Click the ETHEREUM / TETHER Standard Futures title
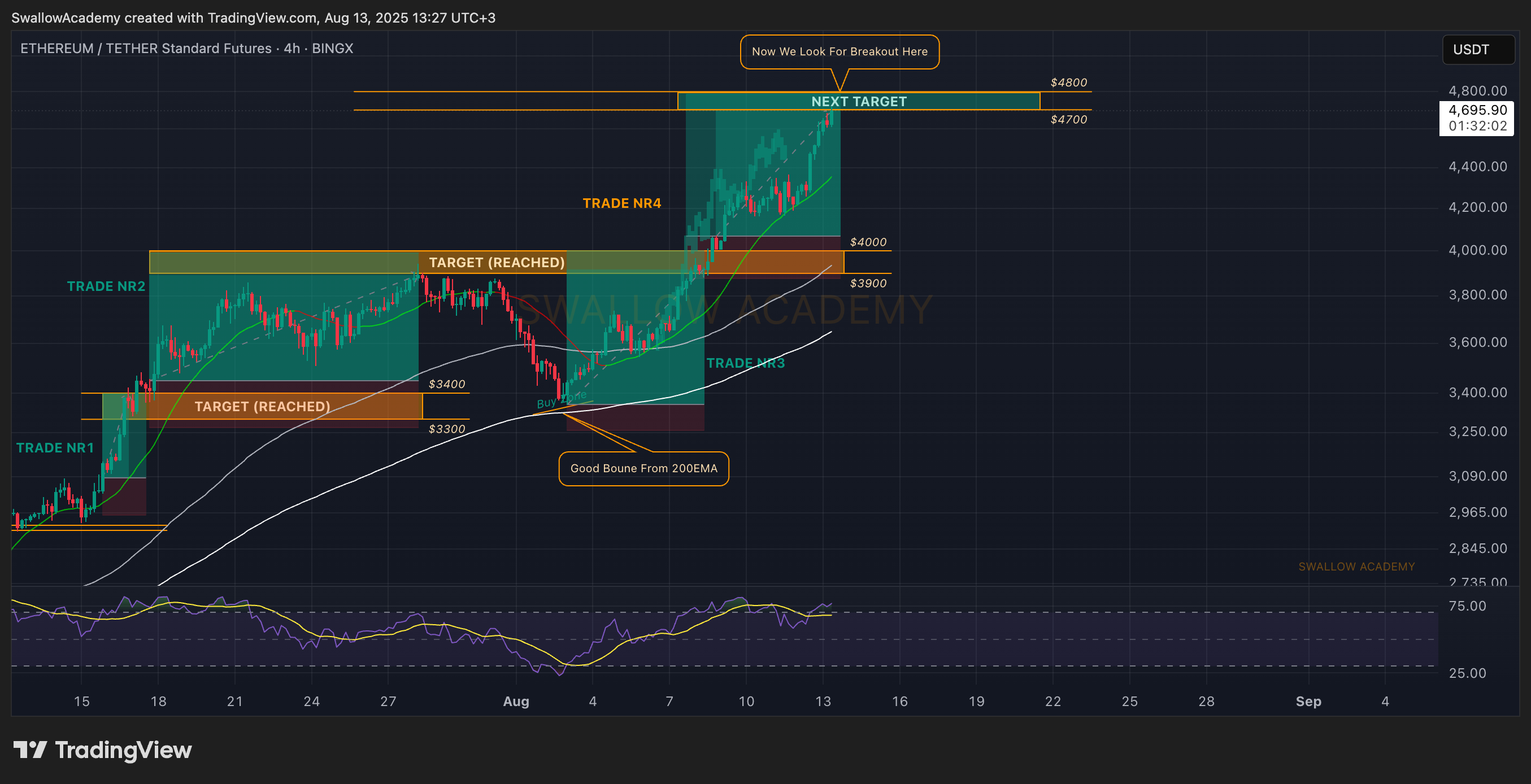This screenshot has height=784, width=1531. pos(186,48)
